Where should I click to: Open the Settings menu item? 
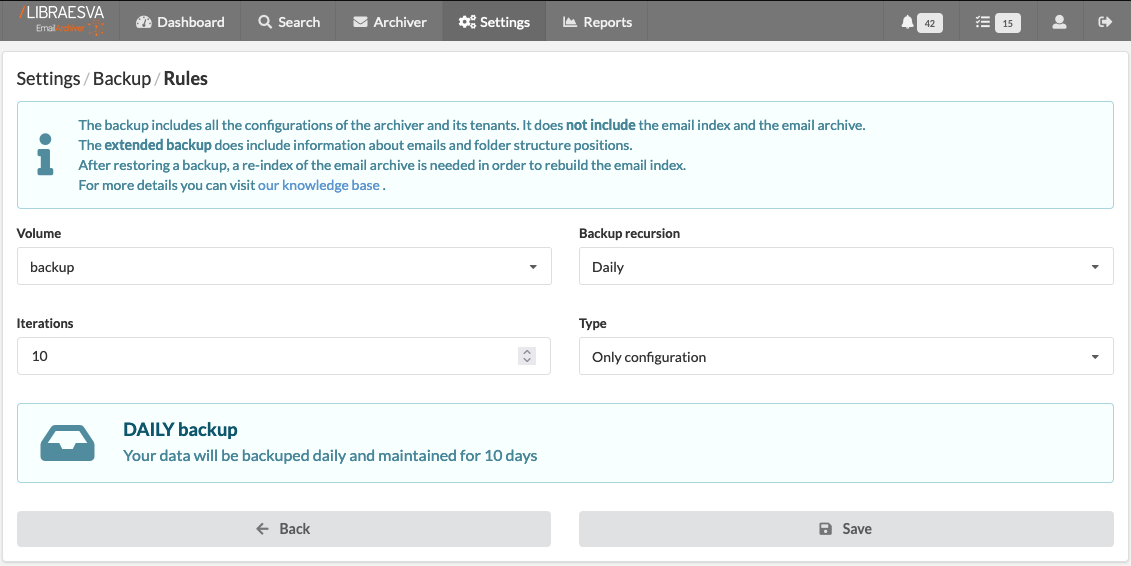pyautogui.click(x=494, y=22)
